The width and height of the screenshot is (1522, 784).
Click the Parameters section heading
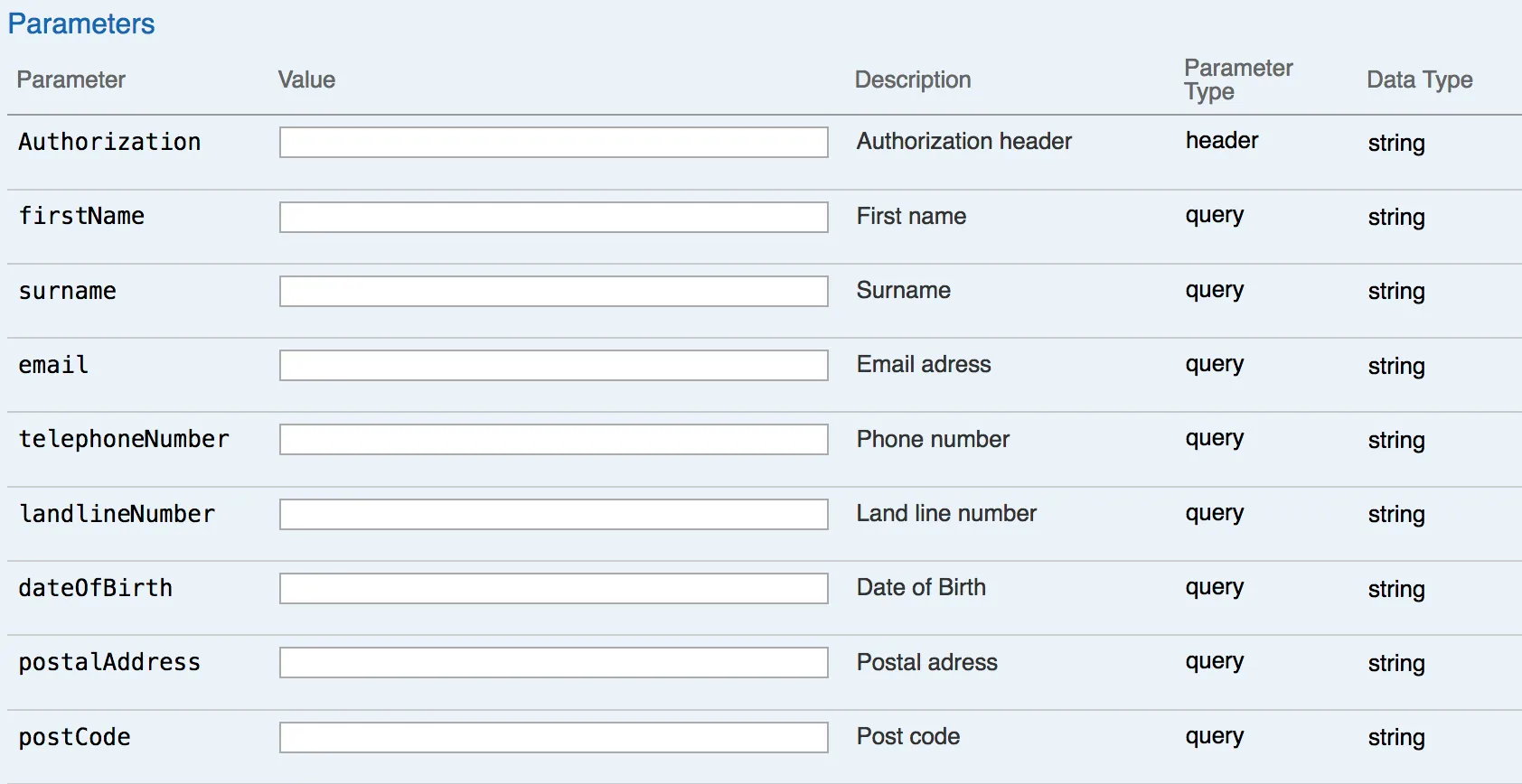pyautogui.click(x=81, y=24)
